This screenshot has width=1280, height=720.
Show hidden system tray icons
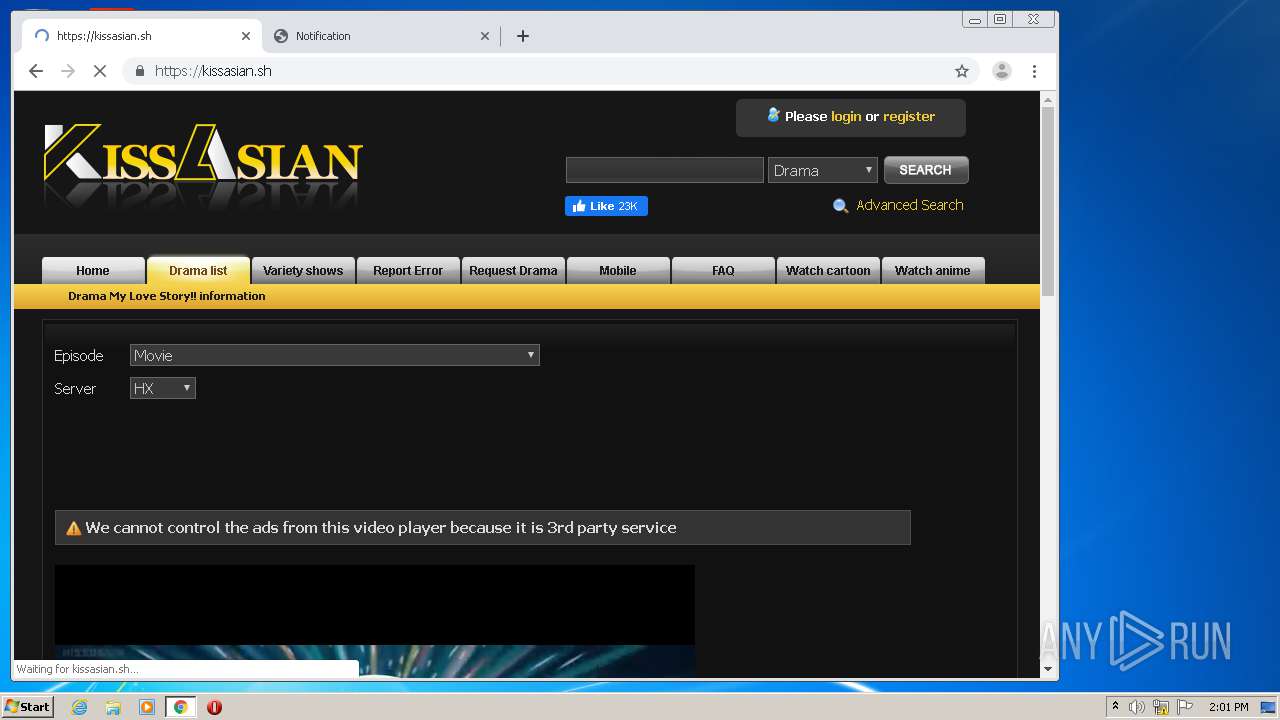pyautogui.click(x=1115, y=707)
